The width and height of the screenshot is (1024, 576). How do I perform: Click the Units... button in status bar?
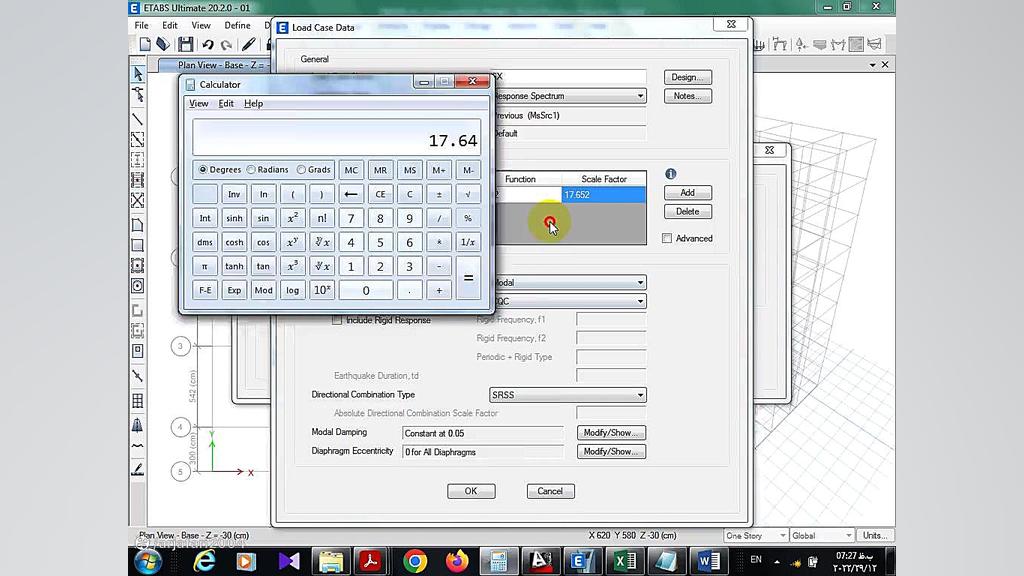874,536
